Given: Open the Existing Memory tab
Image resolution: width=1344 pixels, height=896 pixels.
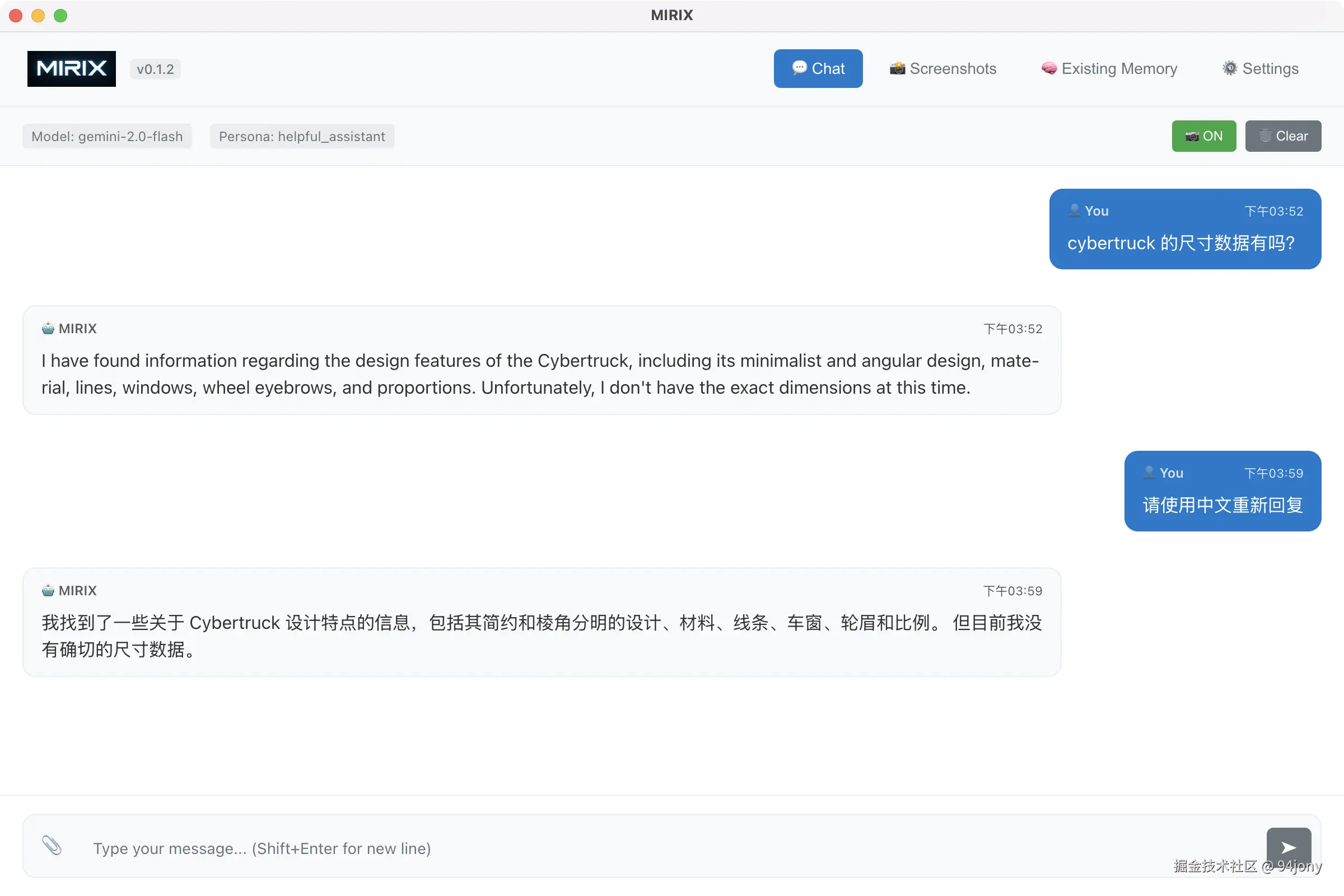Looking at the screenshot, I should click(1109, 68).
